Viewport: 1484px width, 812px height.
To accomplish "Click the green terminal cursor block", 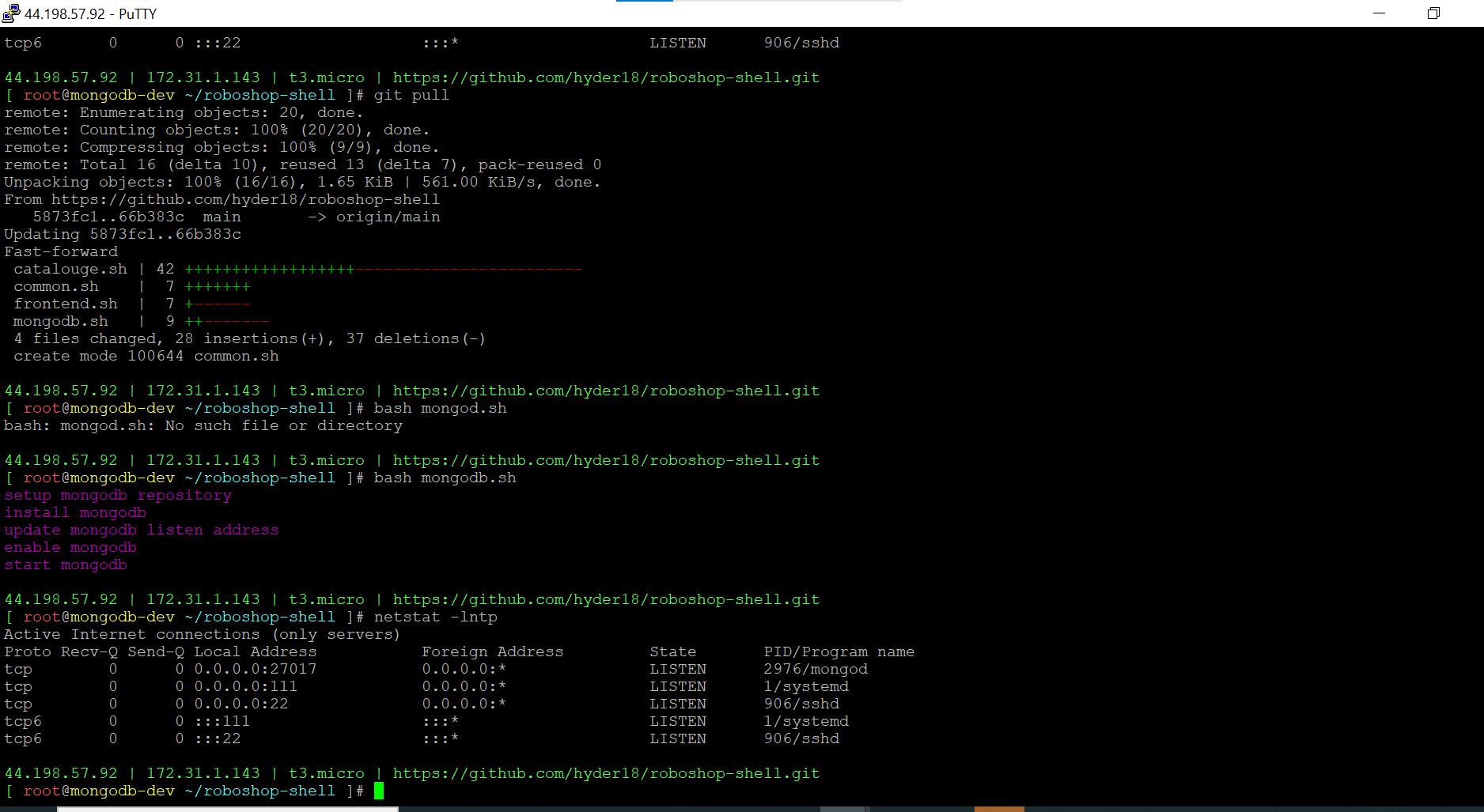I will [x=380, y=790].
